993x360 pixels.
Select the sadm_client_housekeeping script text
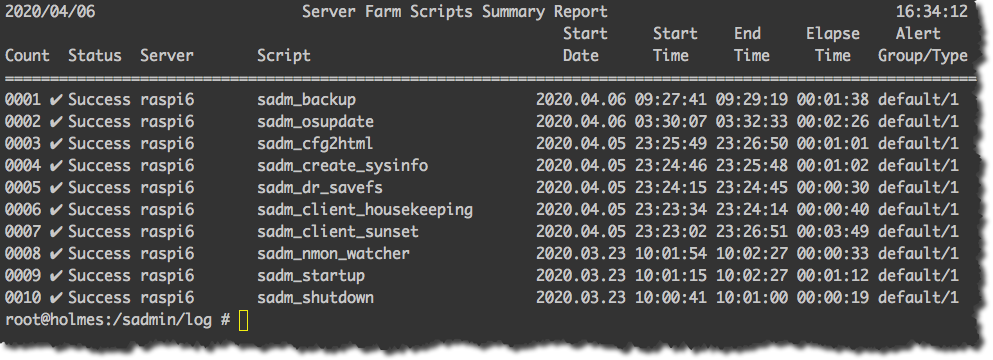365,210
